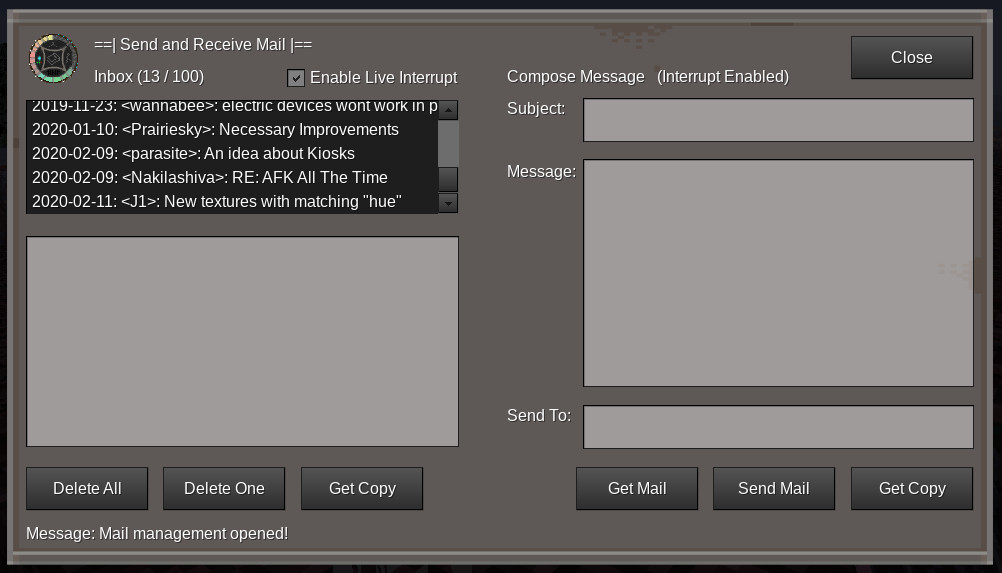The height and width of the screenshot is (573, 1002).
Task: Focus the Subject input field
Action: [778, 120]
